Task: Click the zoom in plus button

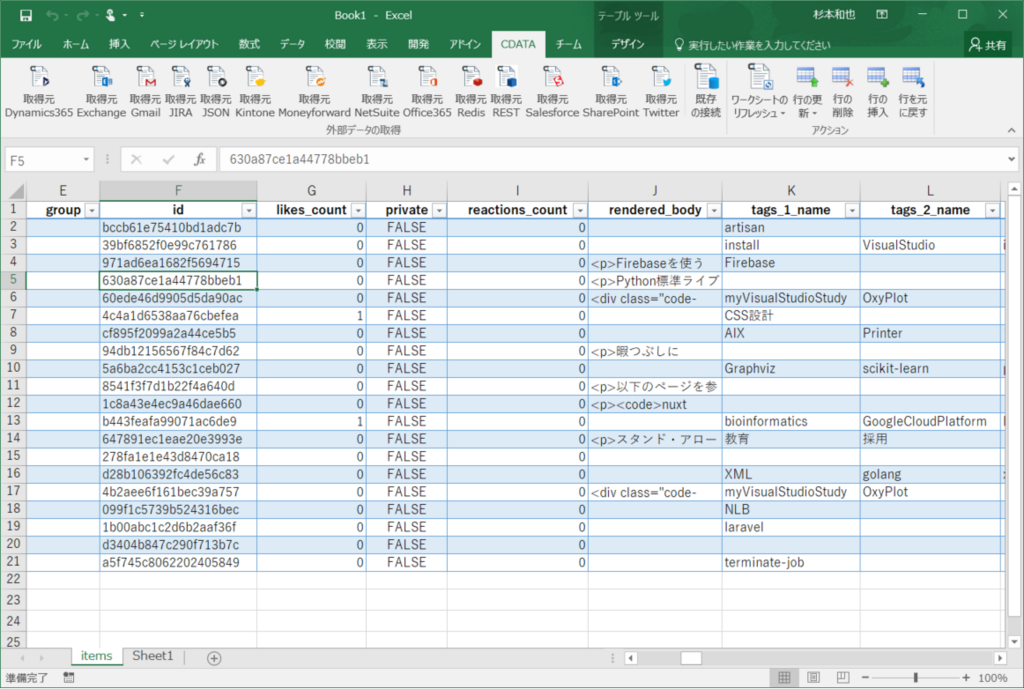Action: (966, 678)
